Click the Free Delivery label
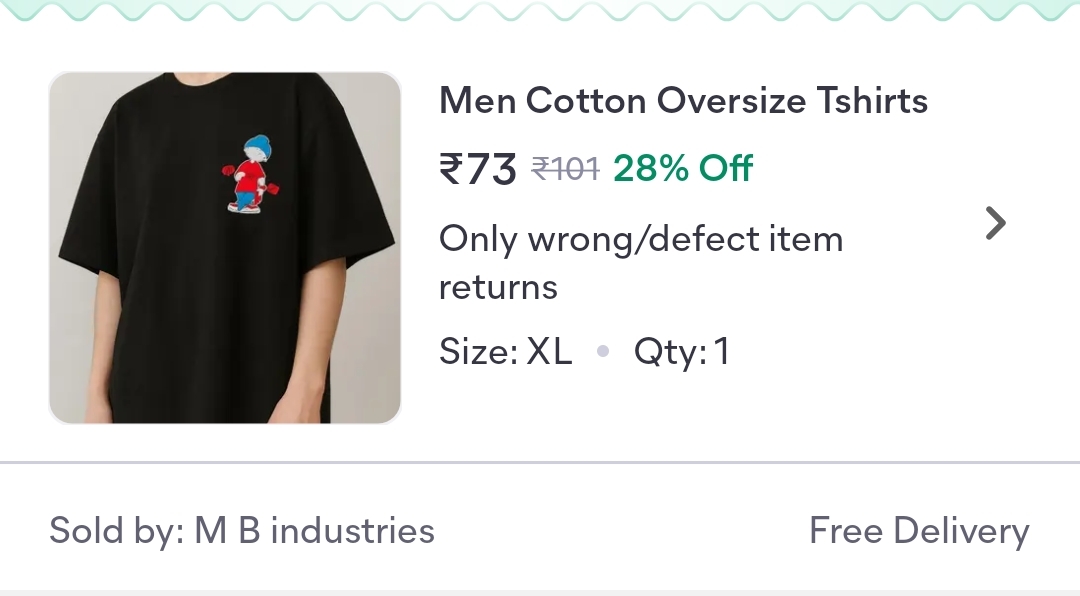 [919, 531]
